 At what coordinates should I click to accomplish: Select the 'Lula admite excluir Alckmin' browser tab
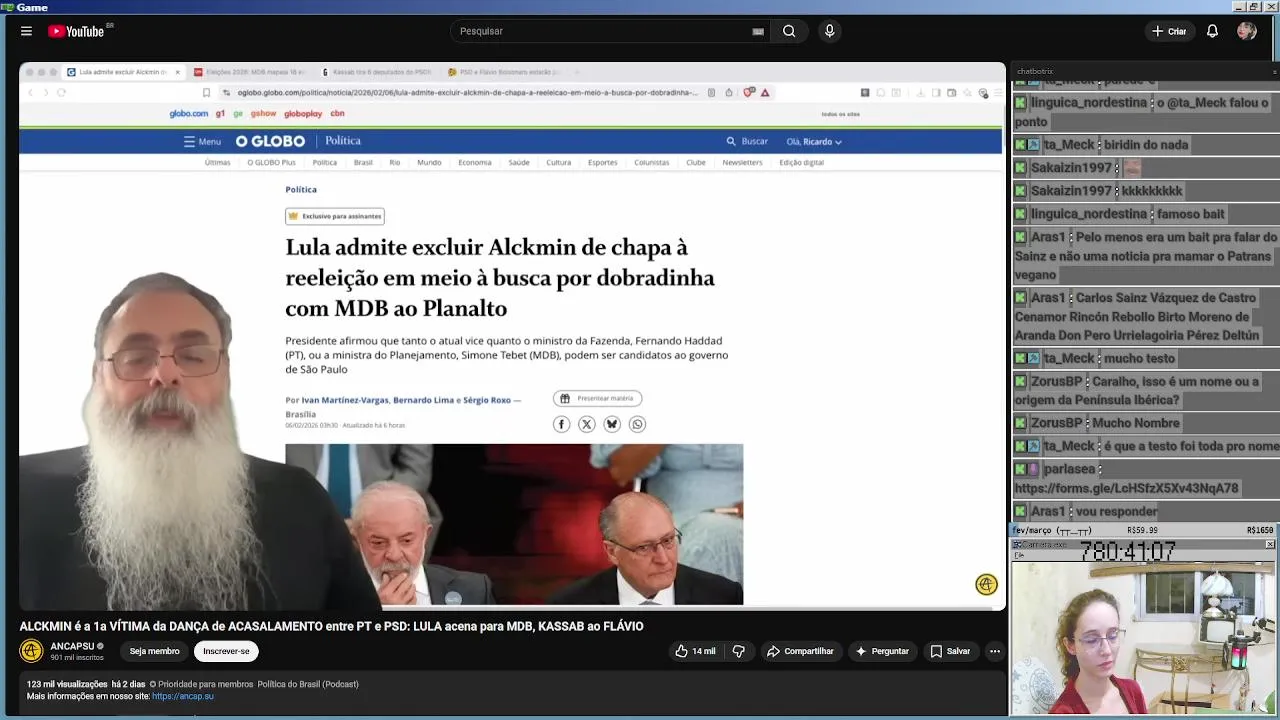[x=123, y=72]
